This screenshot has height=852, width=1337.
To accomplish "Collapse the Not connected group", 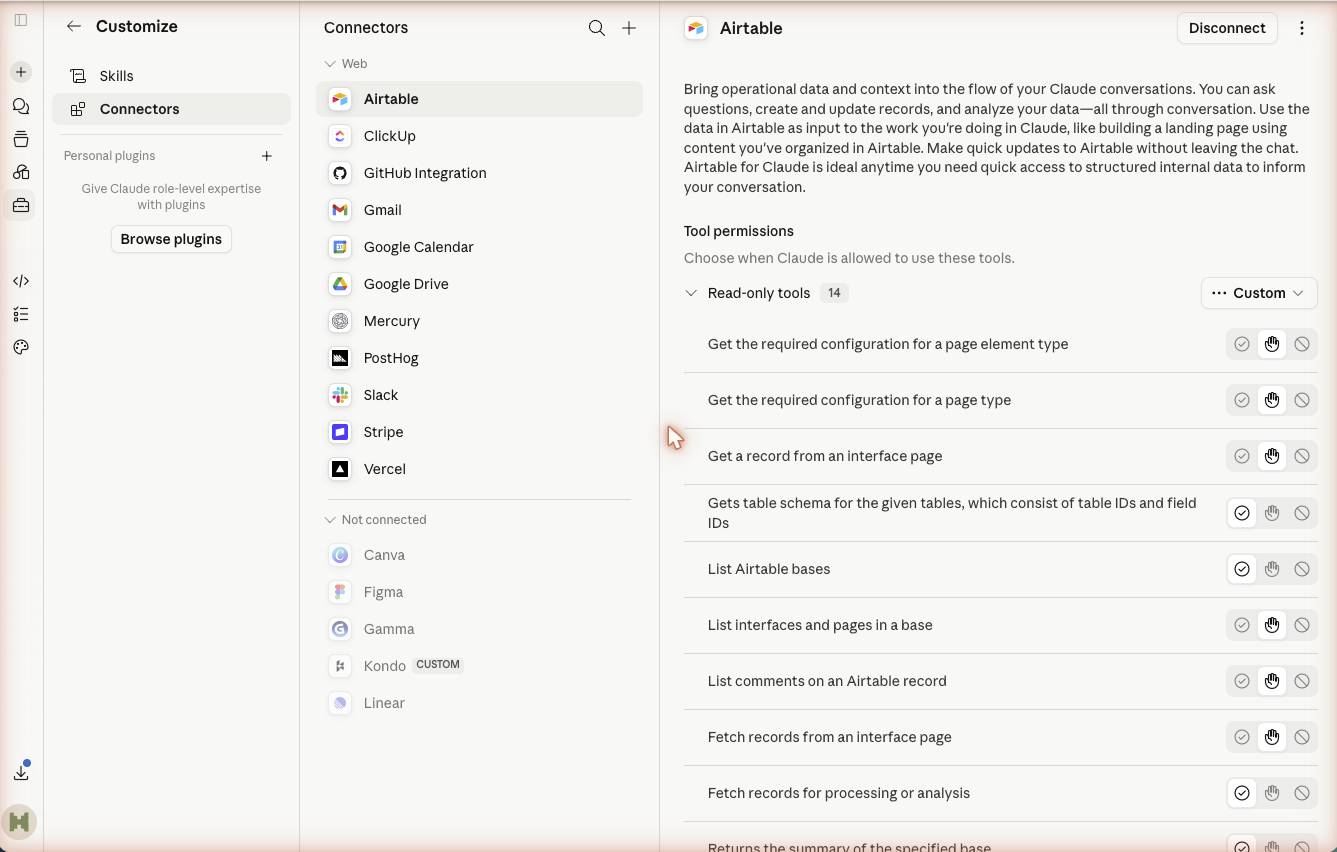I will [x=330, y=520].
